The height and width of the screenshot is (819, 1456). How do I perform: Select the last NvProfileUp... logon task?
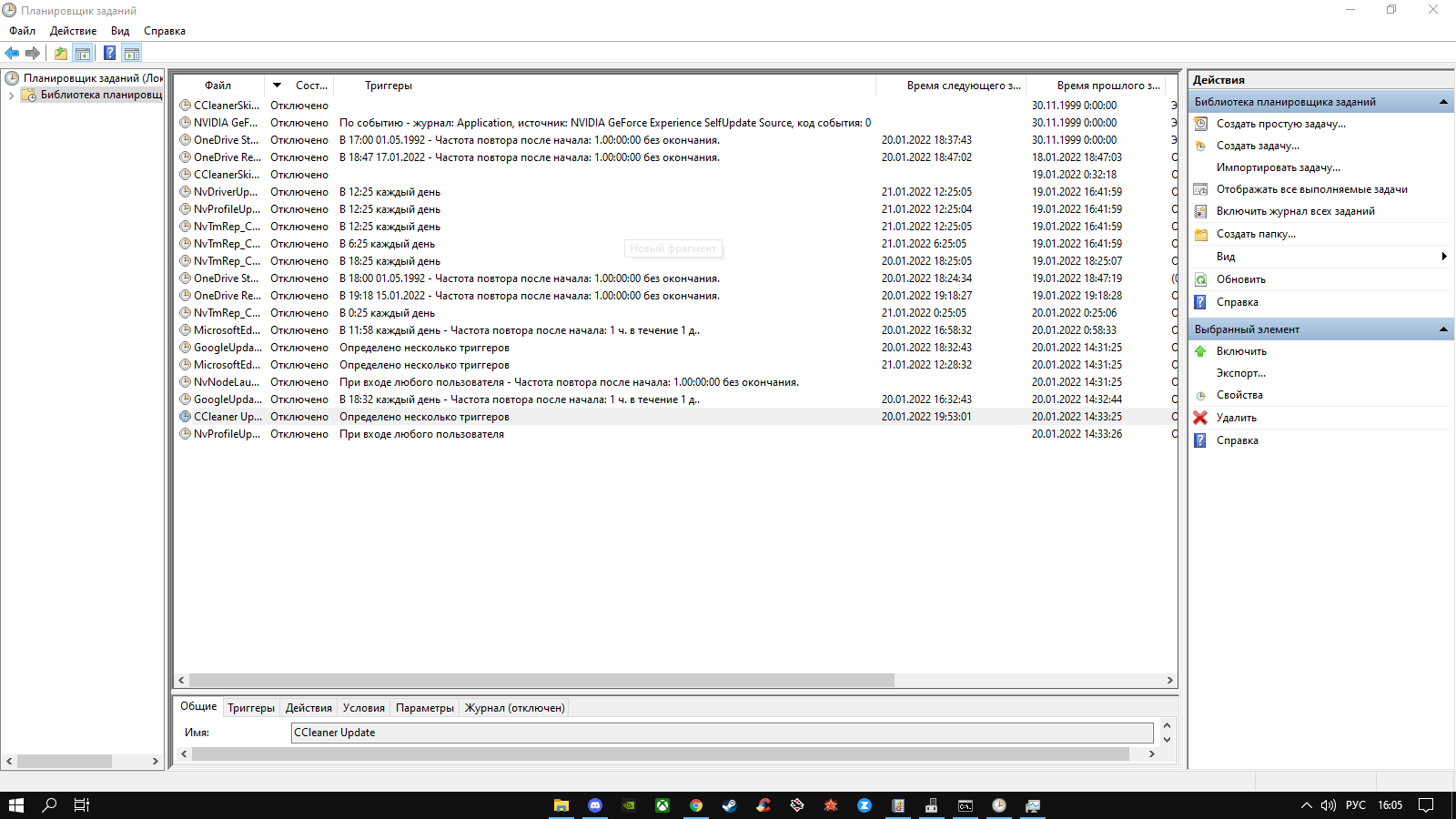pos(673,434)
